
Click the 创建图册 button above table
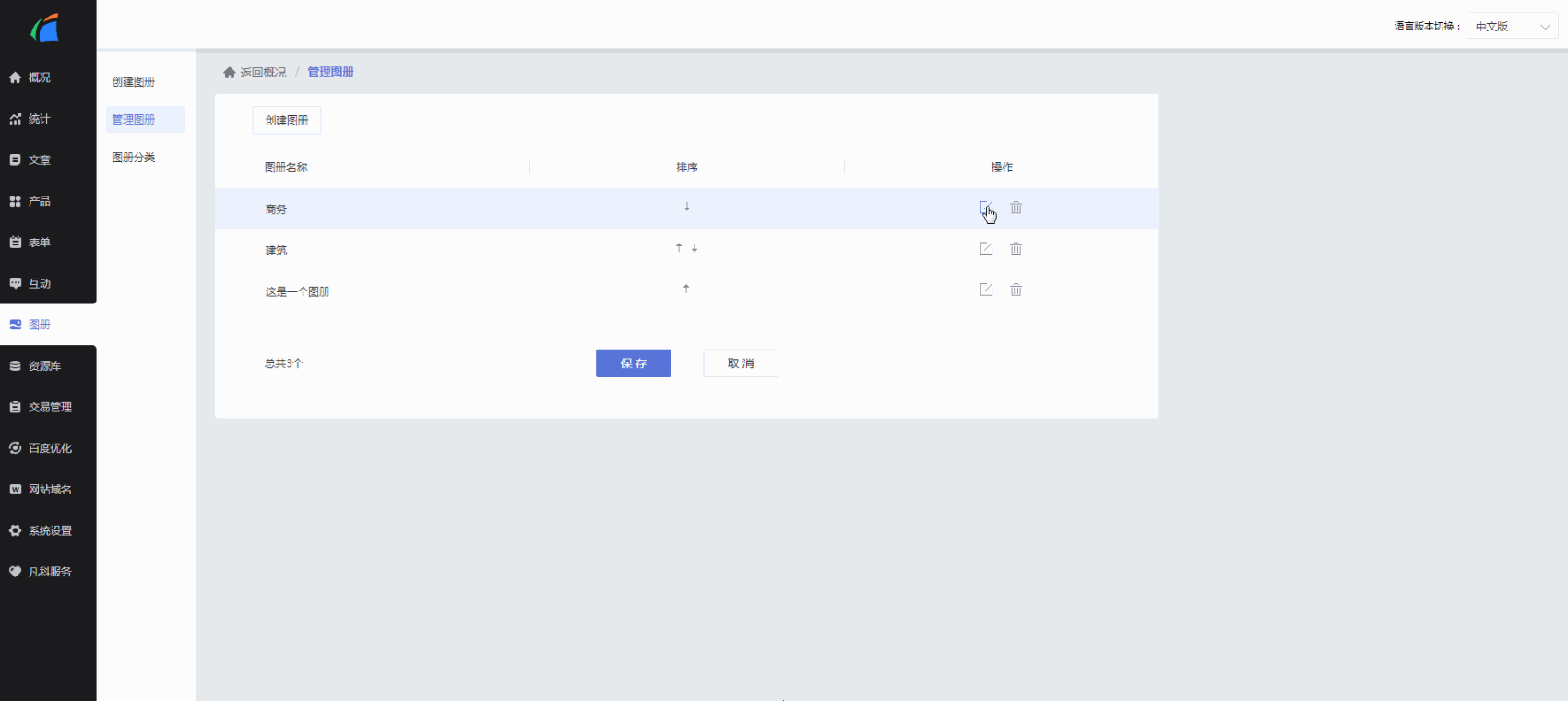coord(287,121)
